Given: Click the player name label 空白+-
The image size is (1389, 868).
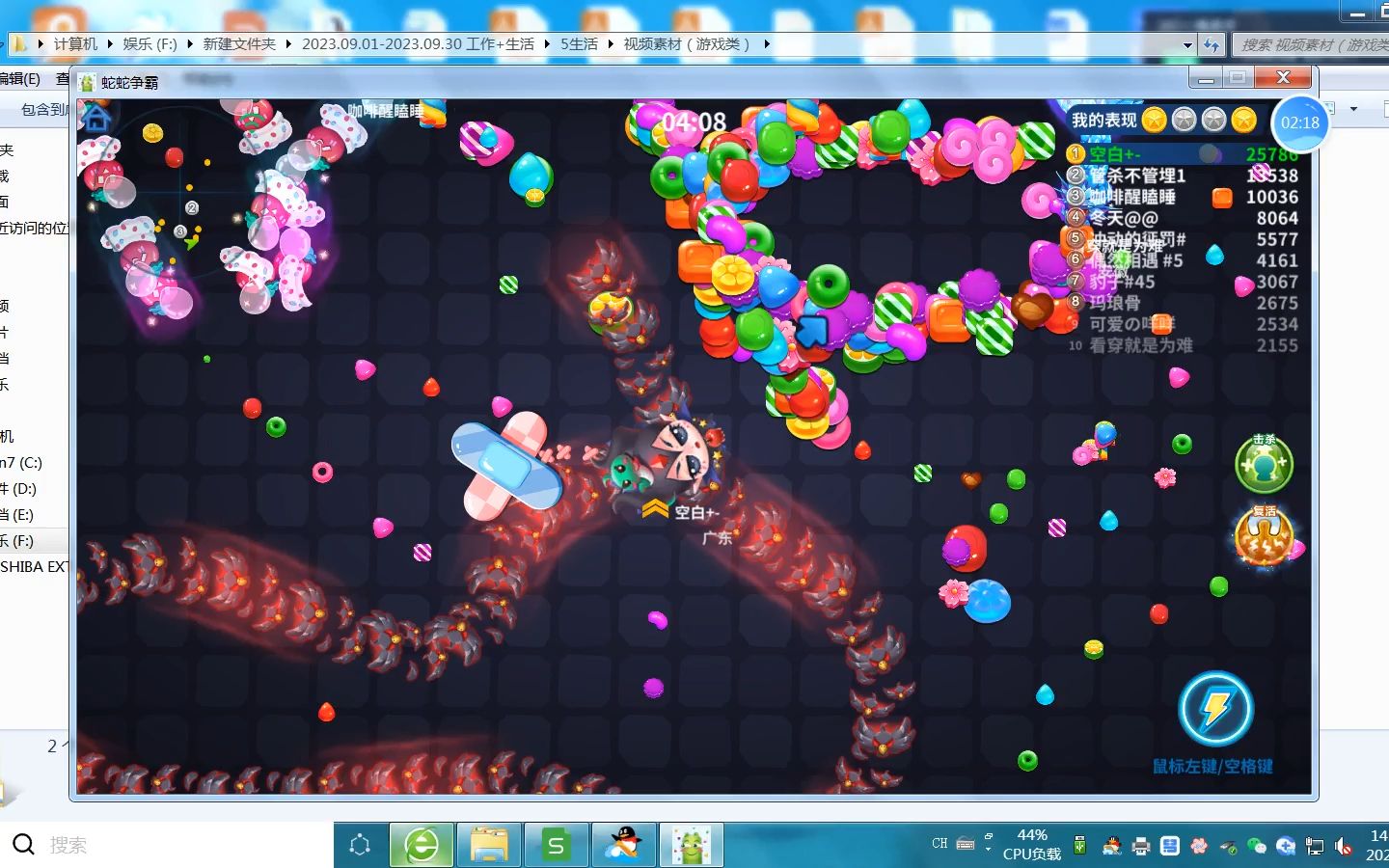Looking at the screenshot, I should [694, 513].
